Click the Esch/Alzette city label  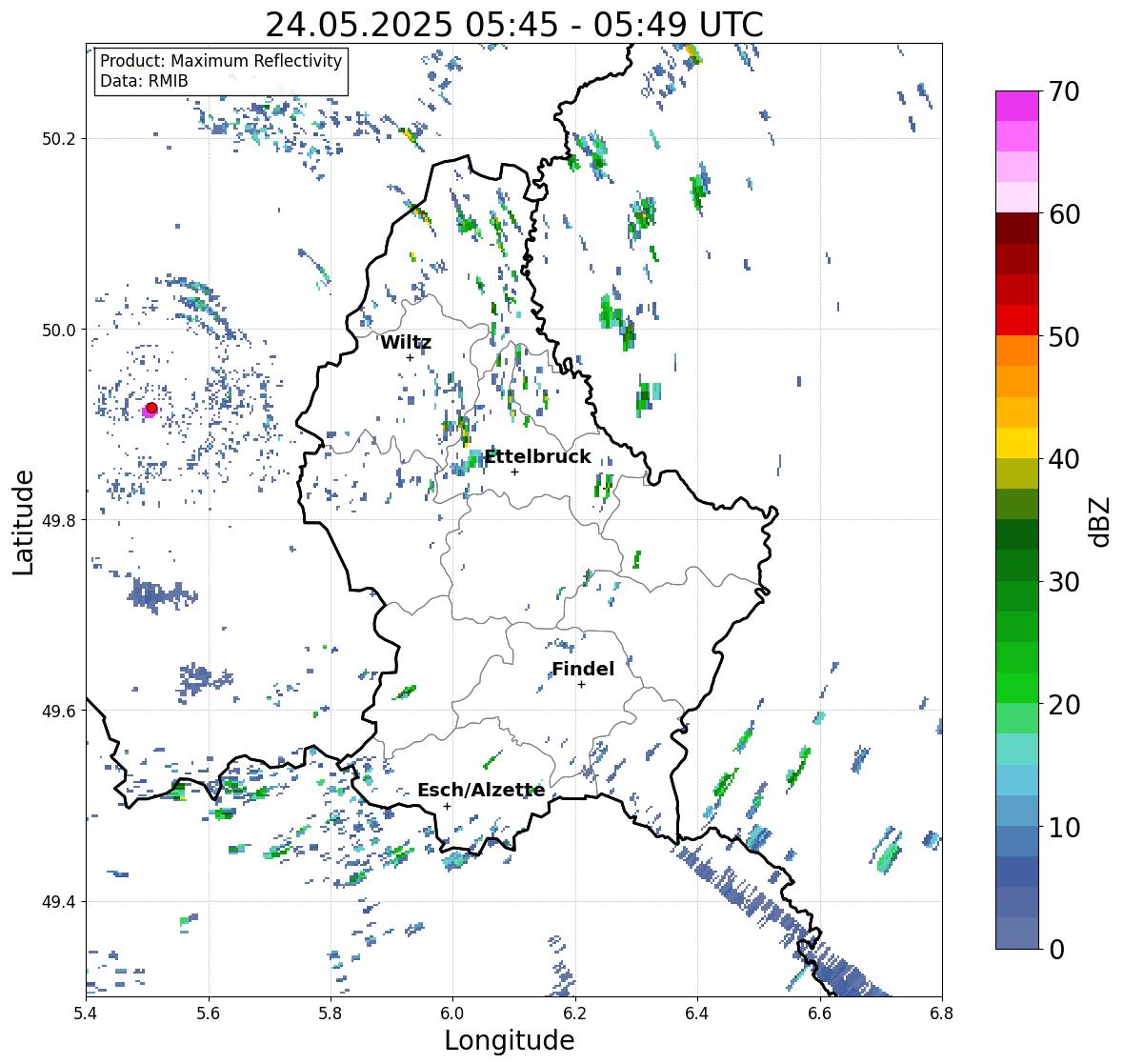point(481,790)
